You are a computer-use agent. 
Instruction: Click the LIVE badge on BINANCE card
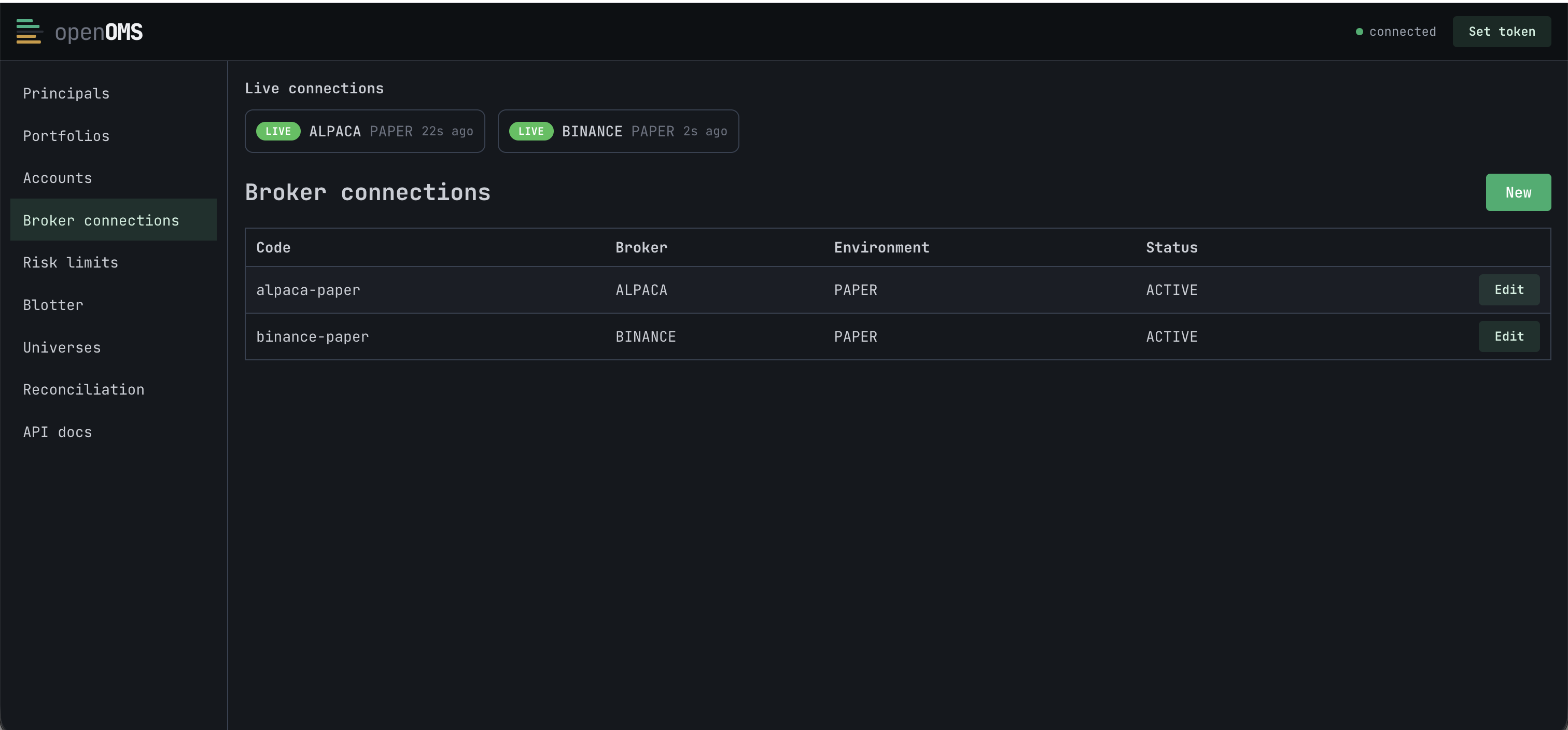coord(531,131)
